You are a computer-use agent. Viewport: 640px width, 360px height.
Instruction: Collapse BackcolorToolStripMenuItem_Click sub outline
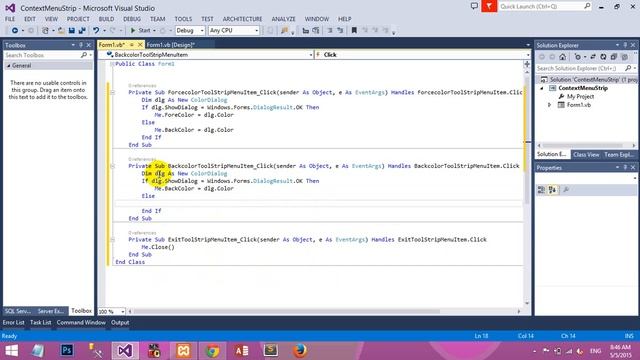click(113, 166)
